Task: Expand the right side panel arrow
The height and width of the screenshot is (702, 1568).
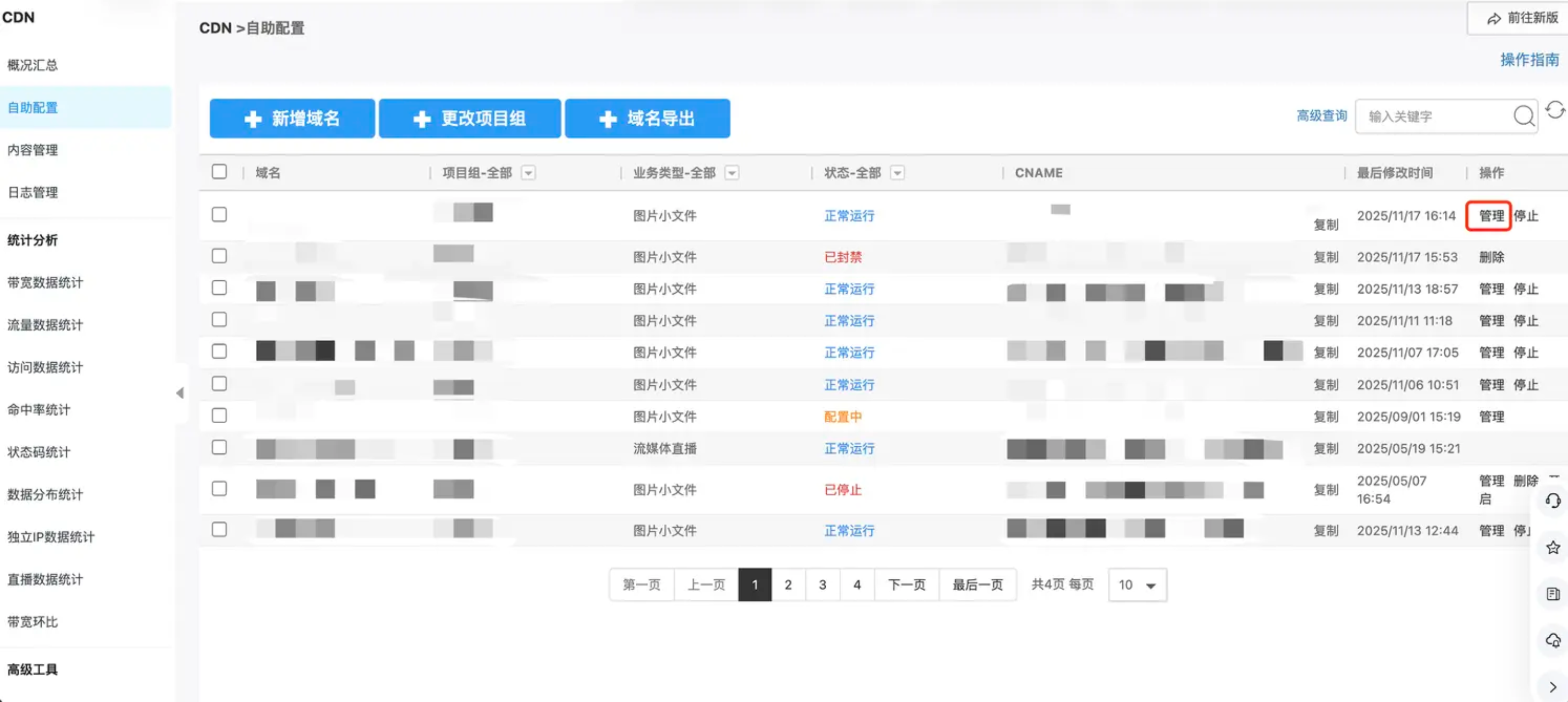Action: tap(1553, 687)
